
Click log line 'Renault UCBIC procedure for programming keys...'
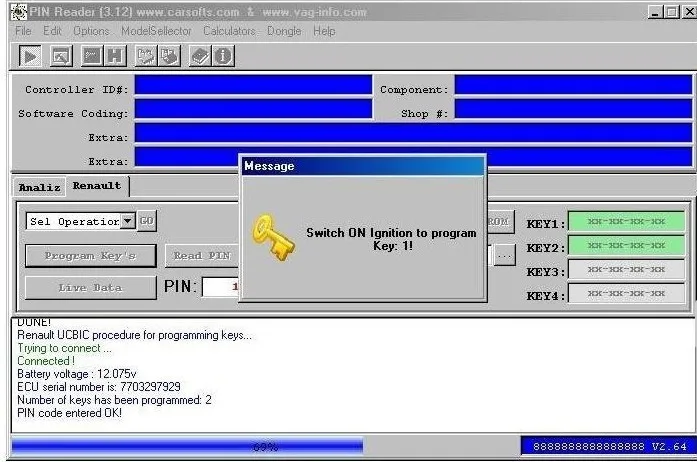pos(134,335)
